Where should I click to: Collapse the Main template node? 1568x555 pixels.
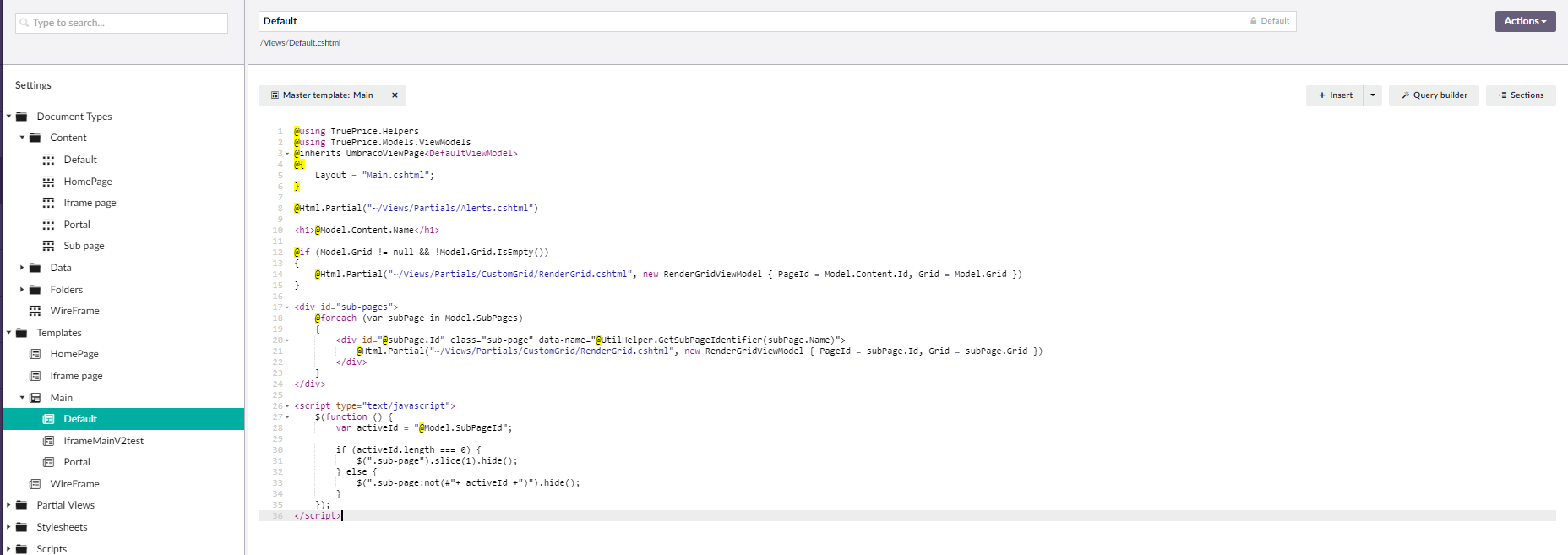click(x=22, y=398)
